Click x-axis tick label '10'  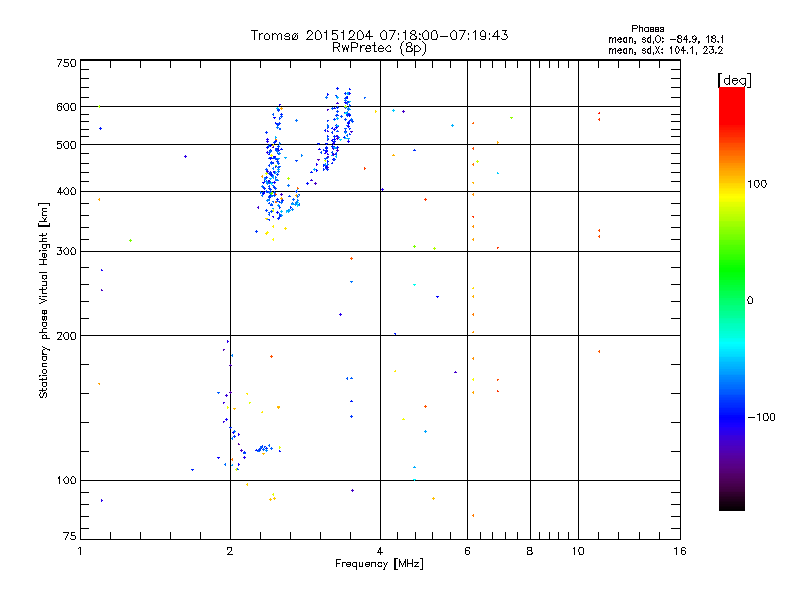(x=578, y=551)
